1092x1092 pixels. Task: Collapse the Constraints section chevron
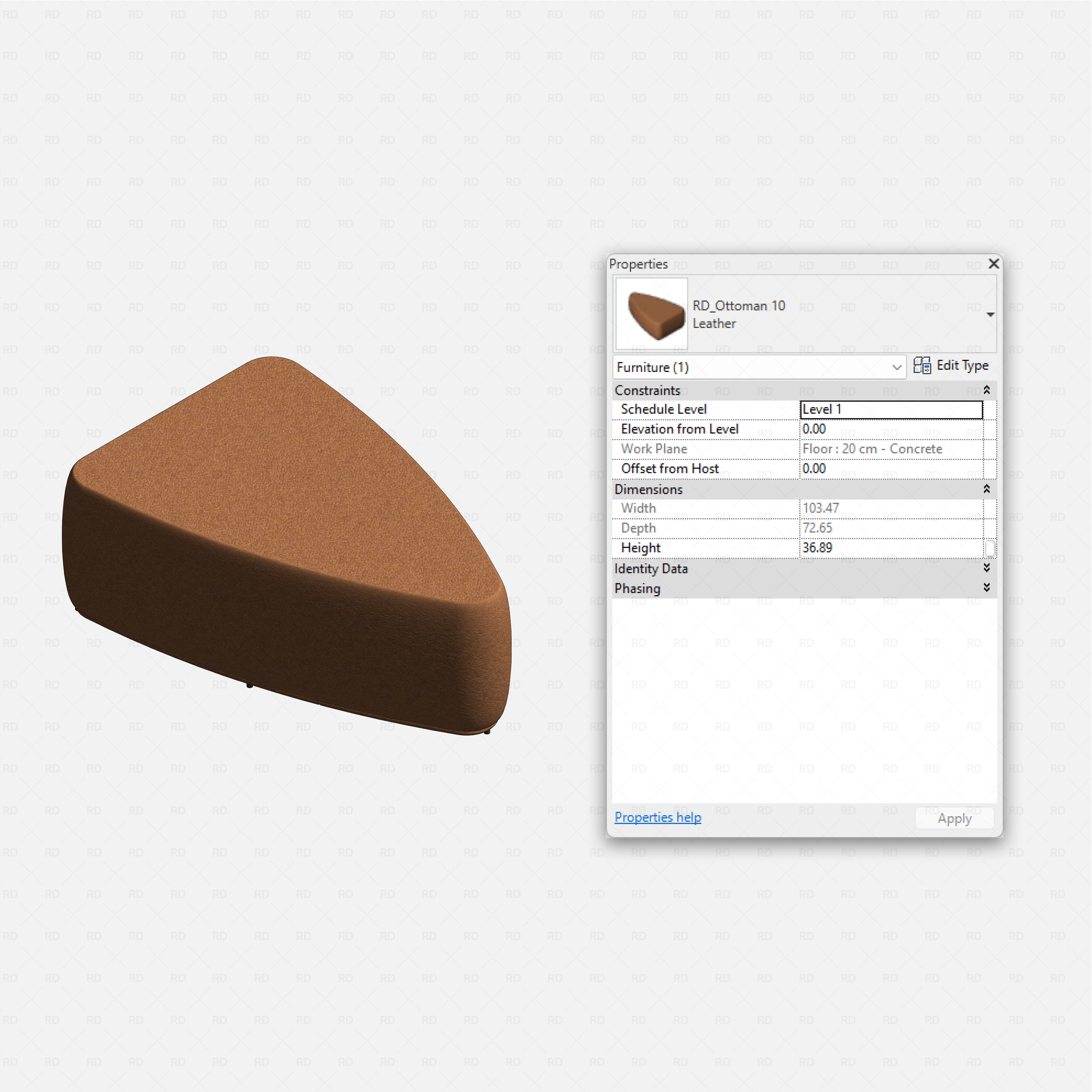pyautogui.click(x=986, y=390)
